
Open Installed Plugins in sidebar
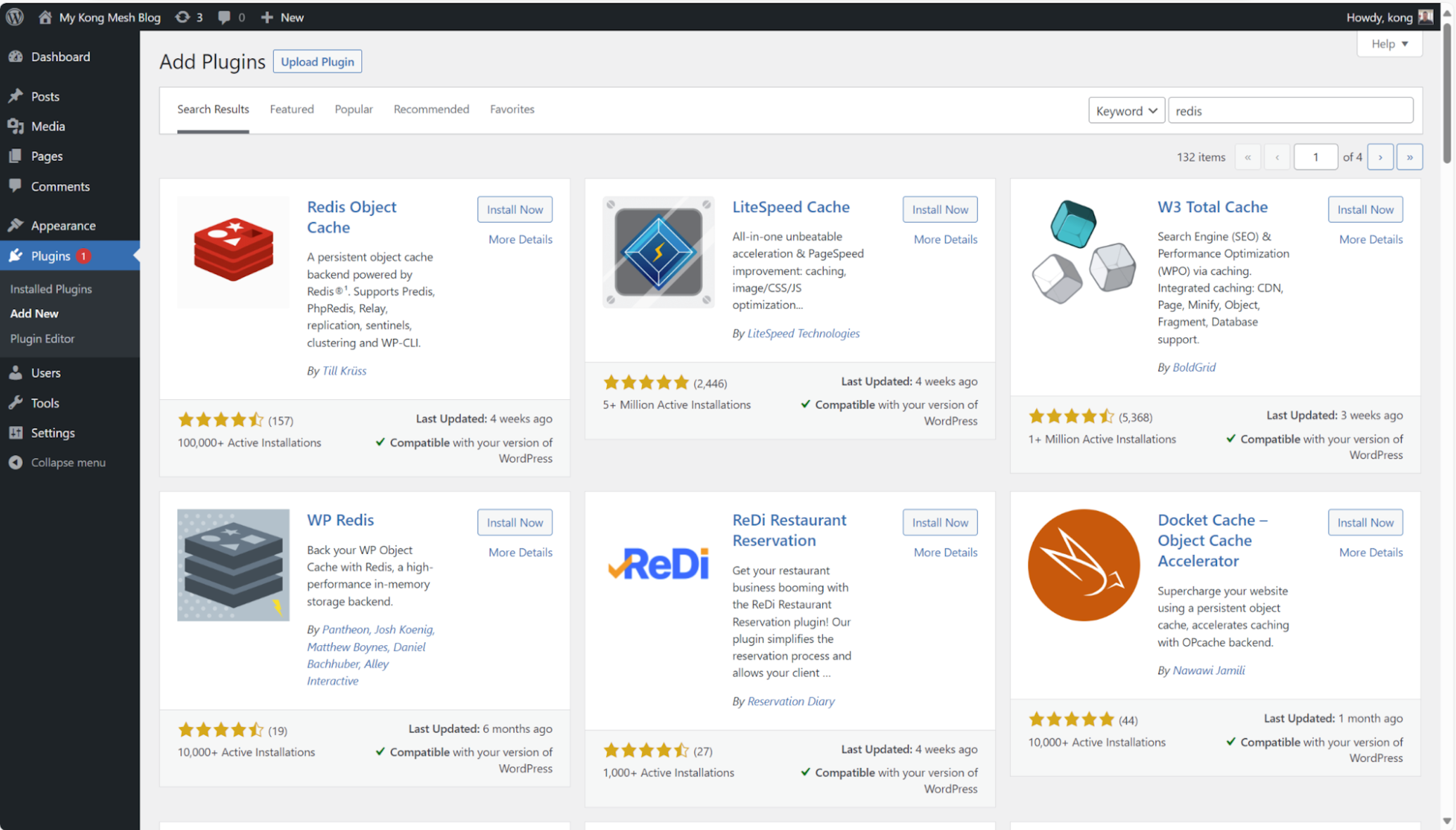51,288
